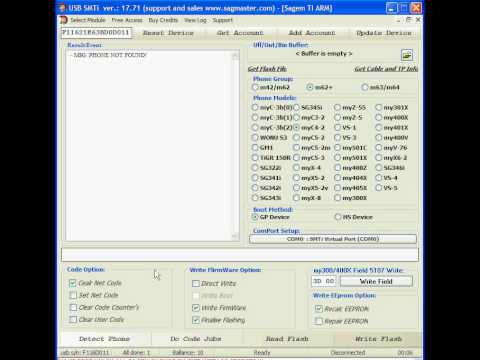Click the application icon in the title bar

tap(62, 8)
